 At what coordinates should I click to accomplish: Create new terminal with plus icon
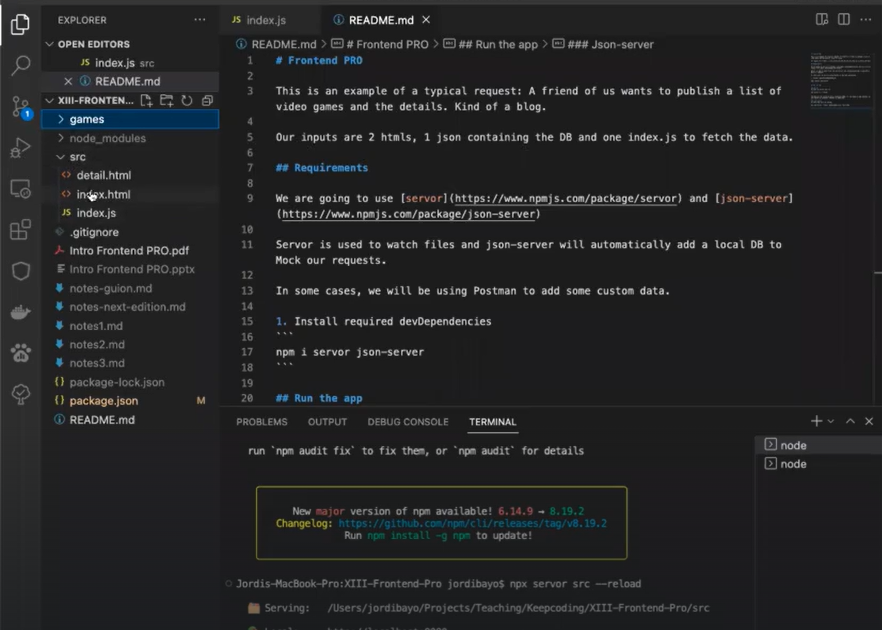816,421
